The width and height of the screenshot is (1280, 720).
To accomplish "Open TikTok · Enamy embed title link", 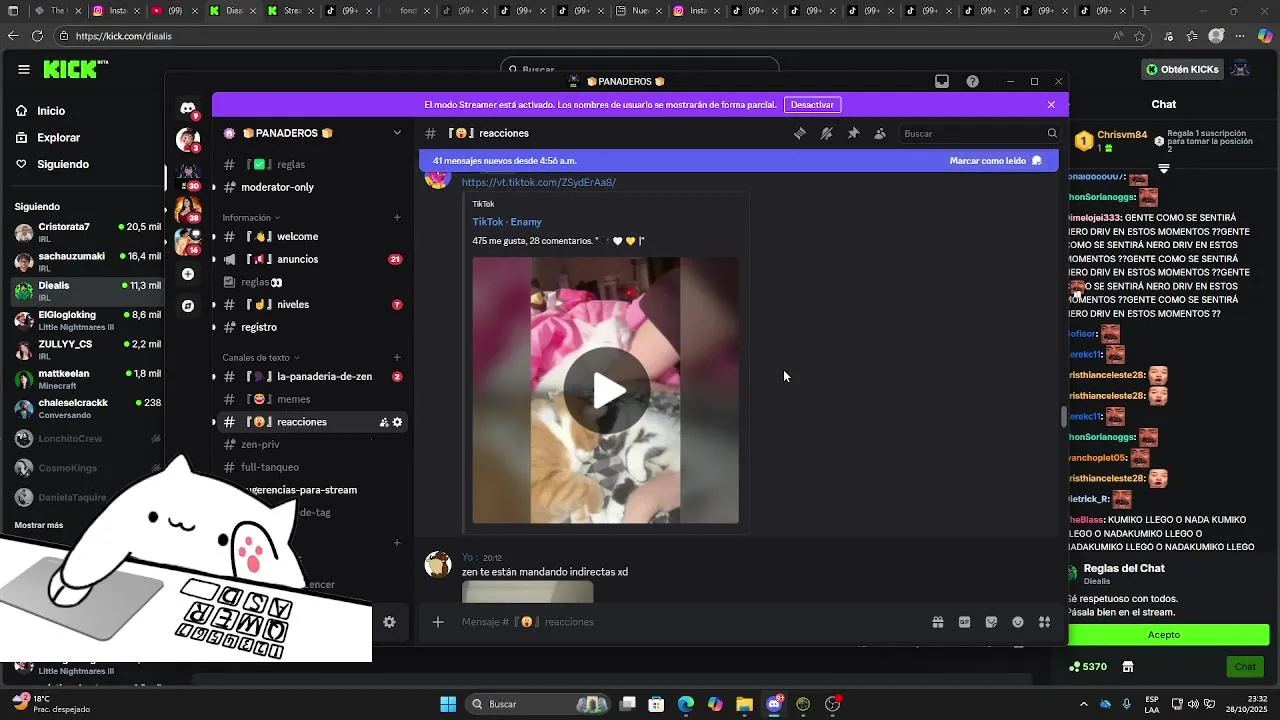I will pos(507,222).
